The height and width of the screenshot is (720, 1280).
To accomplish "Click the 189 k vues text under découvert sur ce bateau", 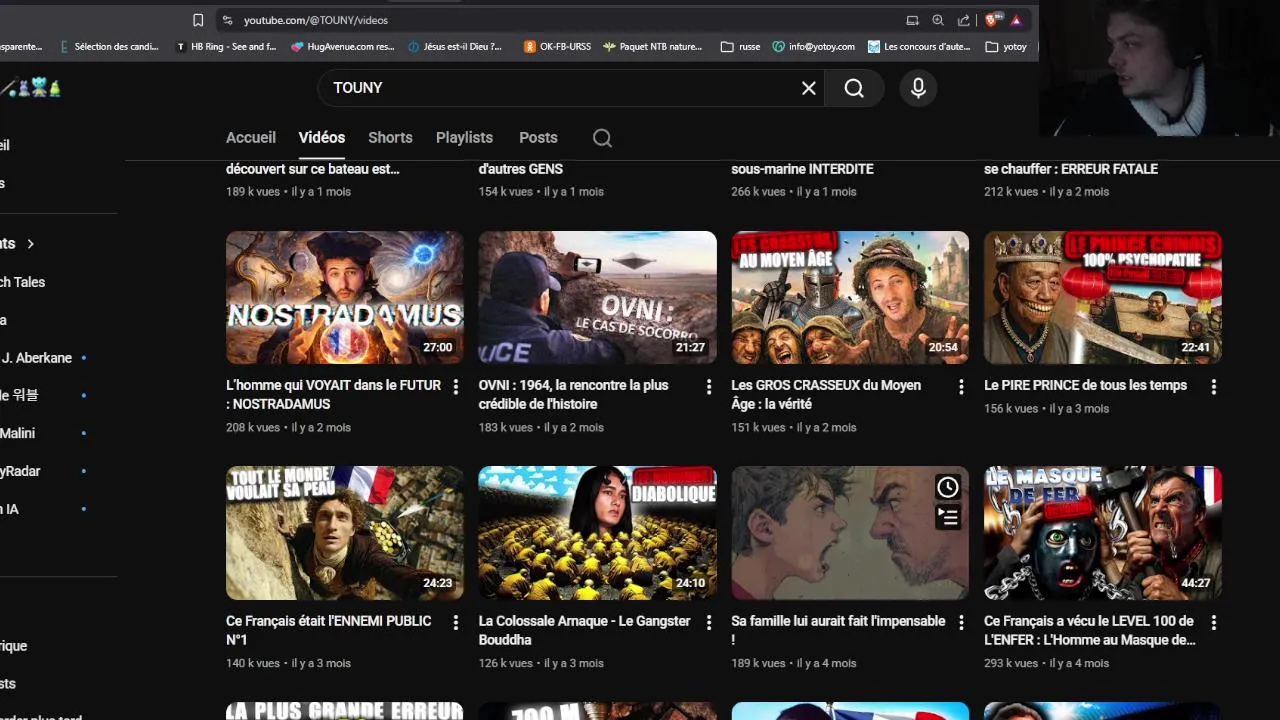I will 253,191.
